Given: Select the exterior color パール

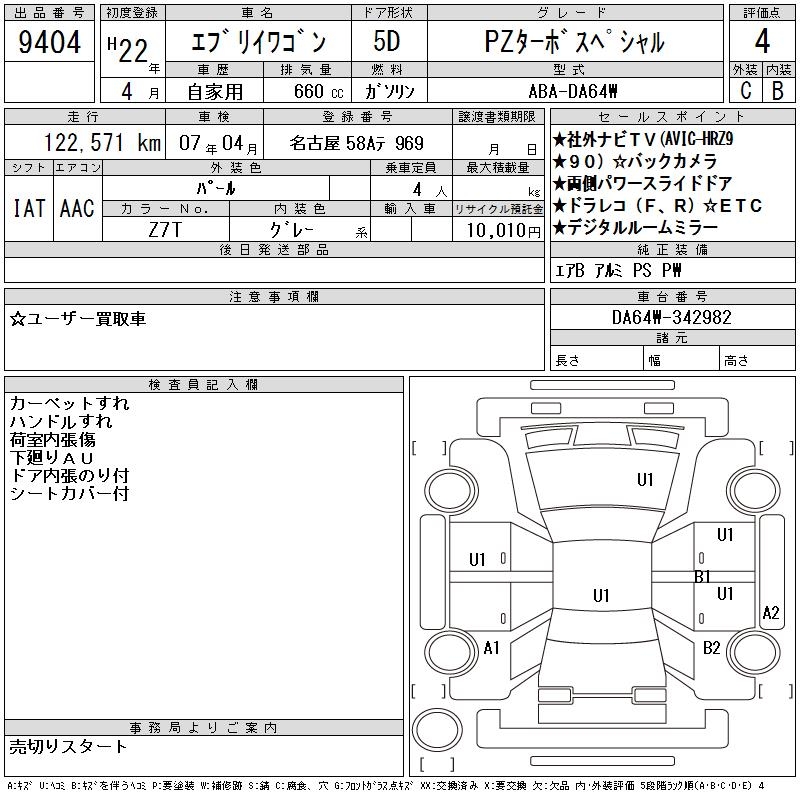Looking at the screenshot, I should 216,188.
